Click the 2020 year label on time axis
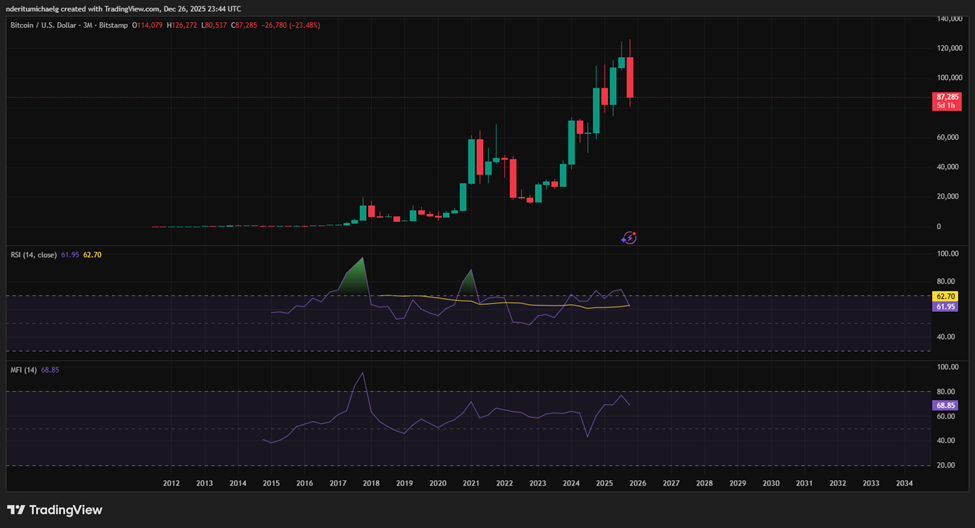The height and width of the screenshot is (528, 975). pos(438,483)
